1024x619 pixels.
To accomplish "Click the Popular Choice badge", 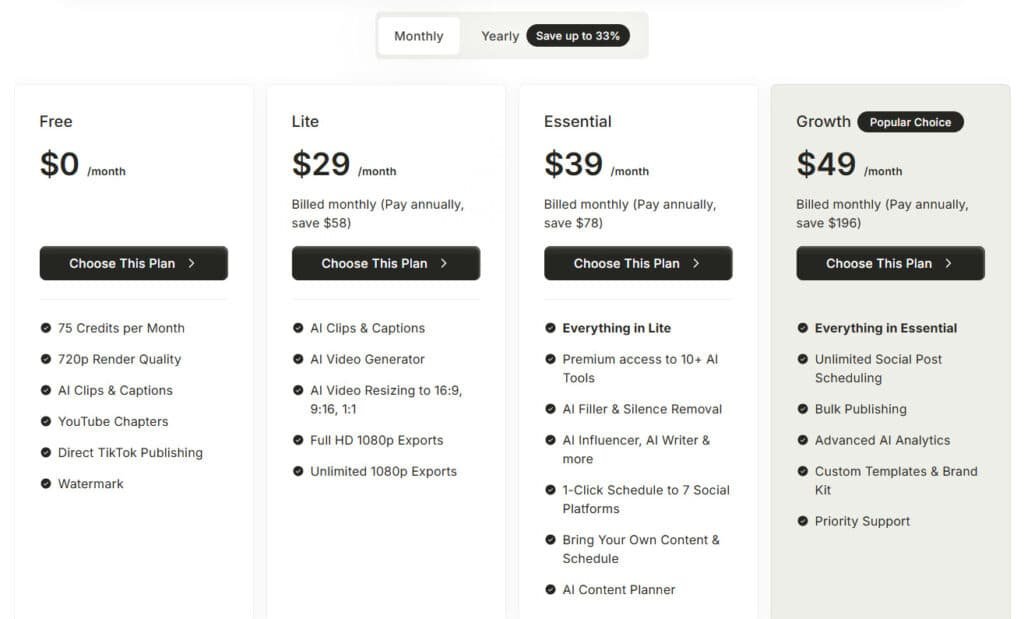I will point(910,122).
